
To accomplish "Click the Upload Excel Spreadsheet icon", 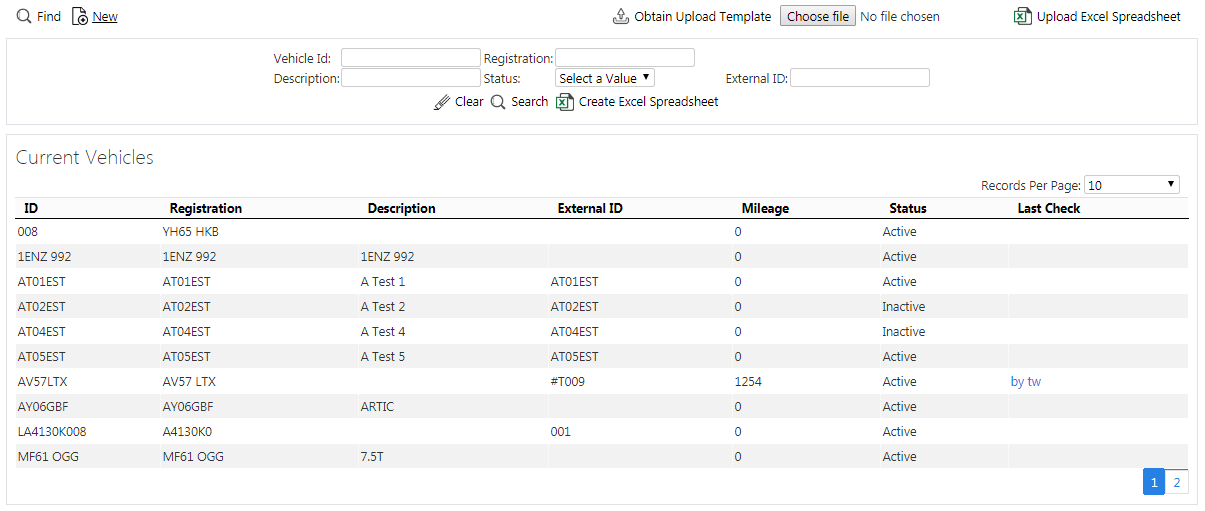I will (x=1023, y=16).
